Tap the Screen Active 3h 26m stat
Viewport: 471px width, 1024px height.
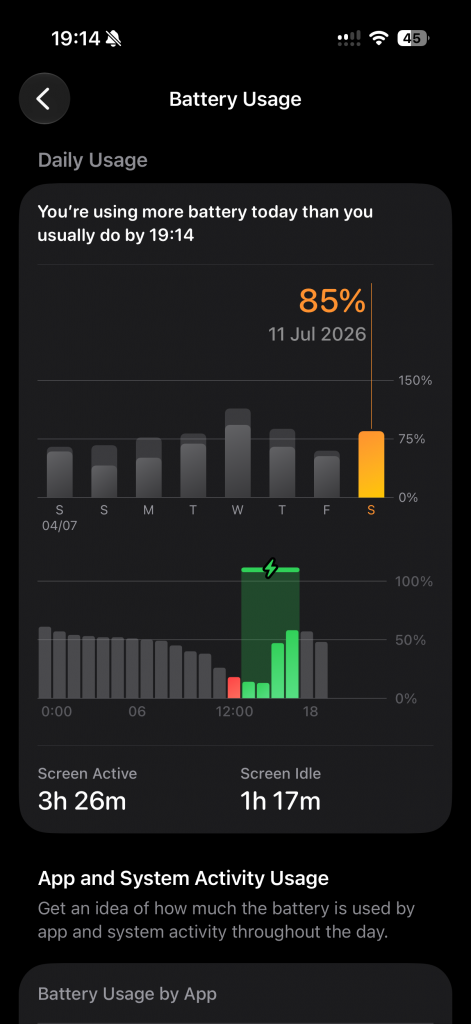tap(88, 790)
